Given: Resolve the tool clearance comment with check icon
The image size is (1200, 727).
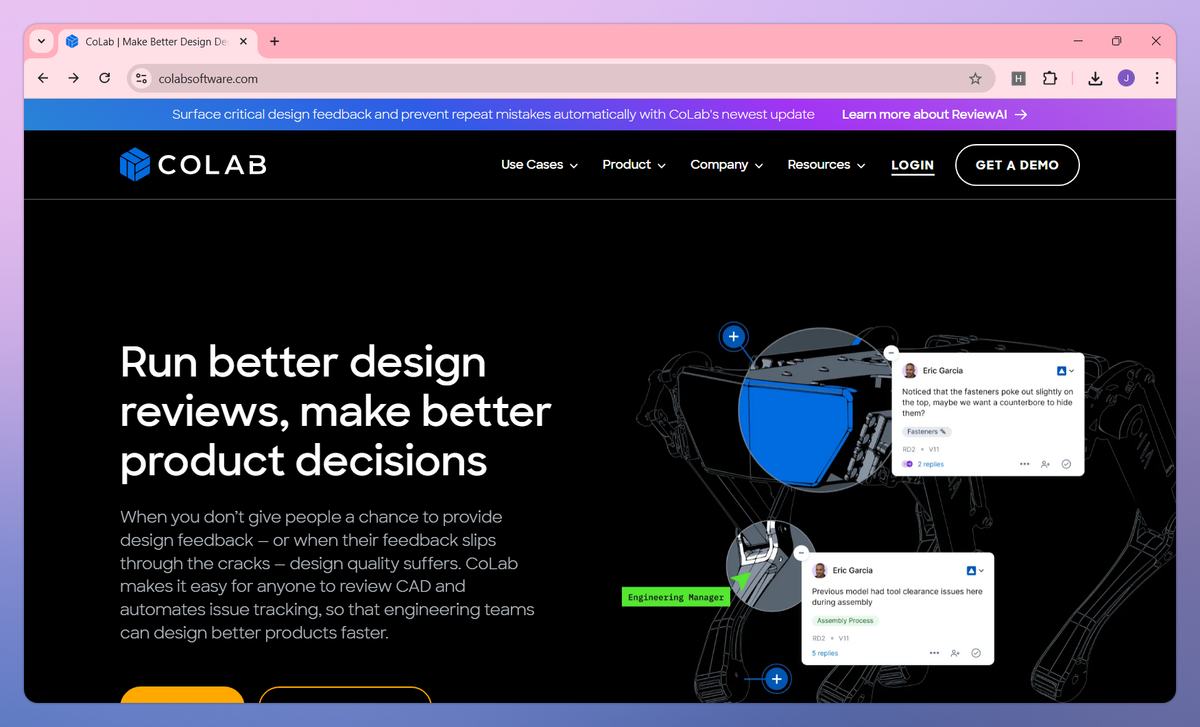Looking at the screenshot, I should pos(976,653).
